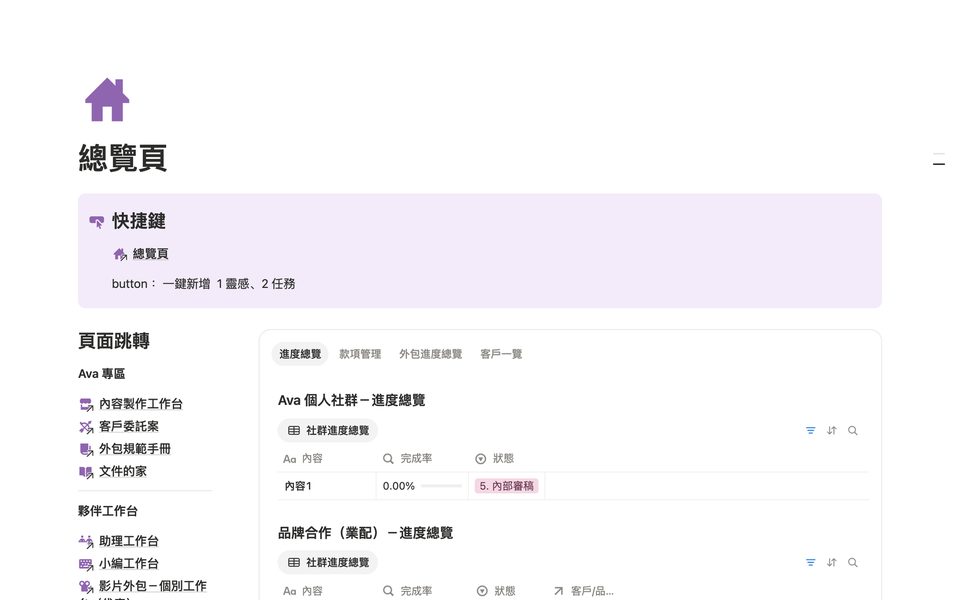Click the icon next to 客戶委託案
The height and width of the screenshot is (600, 960).
coord(86,427)
